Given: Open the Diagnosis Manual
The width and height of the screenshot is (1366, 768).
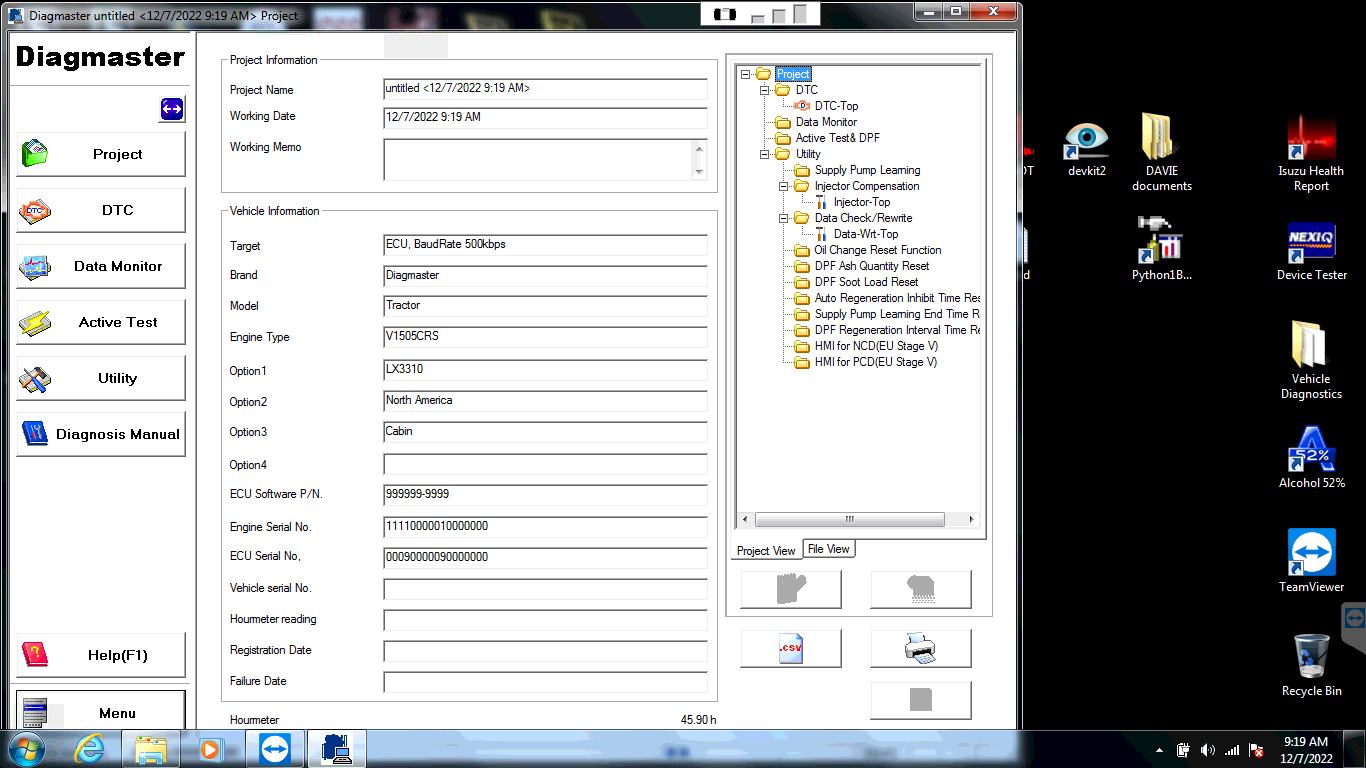Looking at the screenshot, I should coord(101,434).
